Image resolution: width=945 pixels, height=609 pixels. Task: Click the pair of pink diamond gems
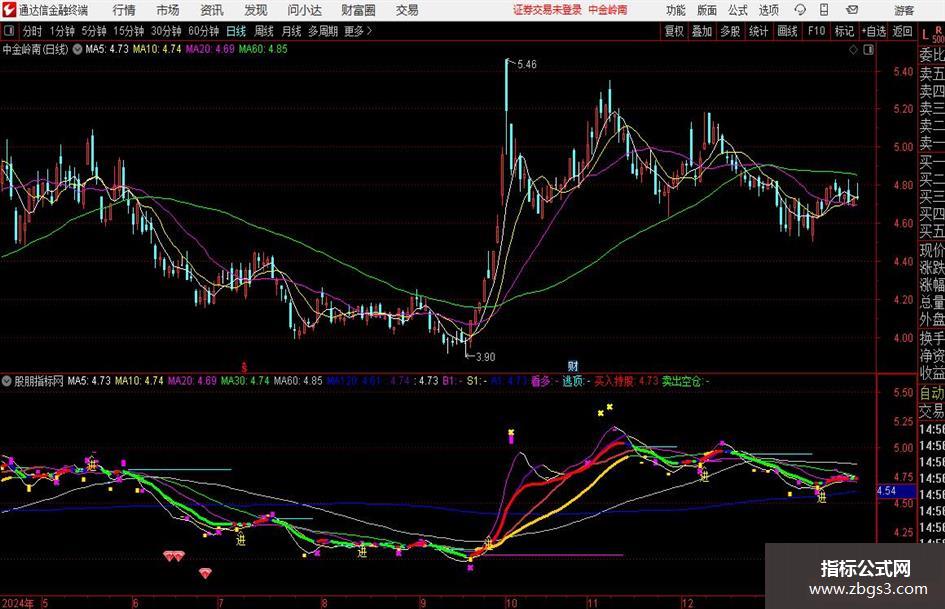pyautogui.click(x=174, y=555)
